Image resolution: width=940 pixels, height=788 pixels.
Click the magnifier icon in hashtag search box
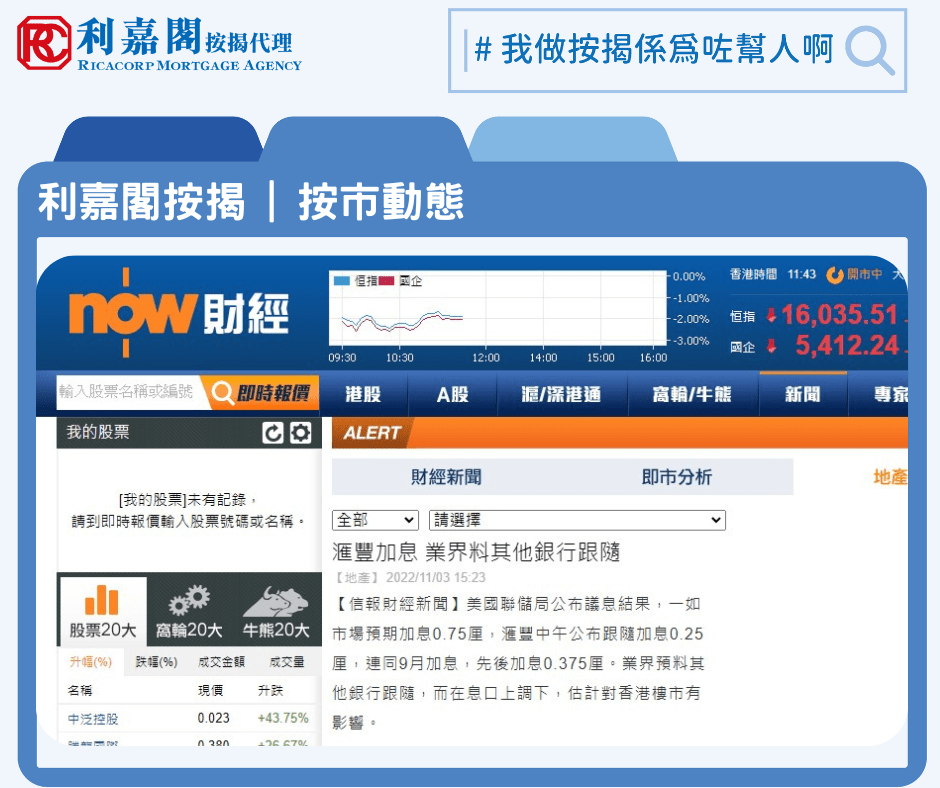[x=869, y=50]
